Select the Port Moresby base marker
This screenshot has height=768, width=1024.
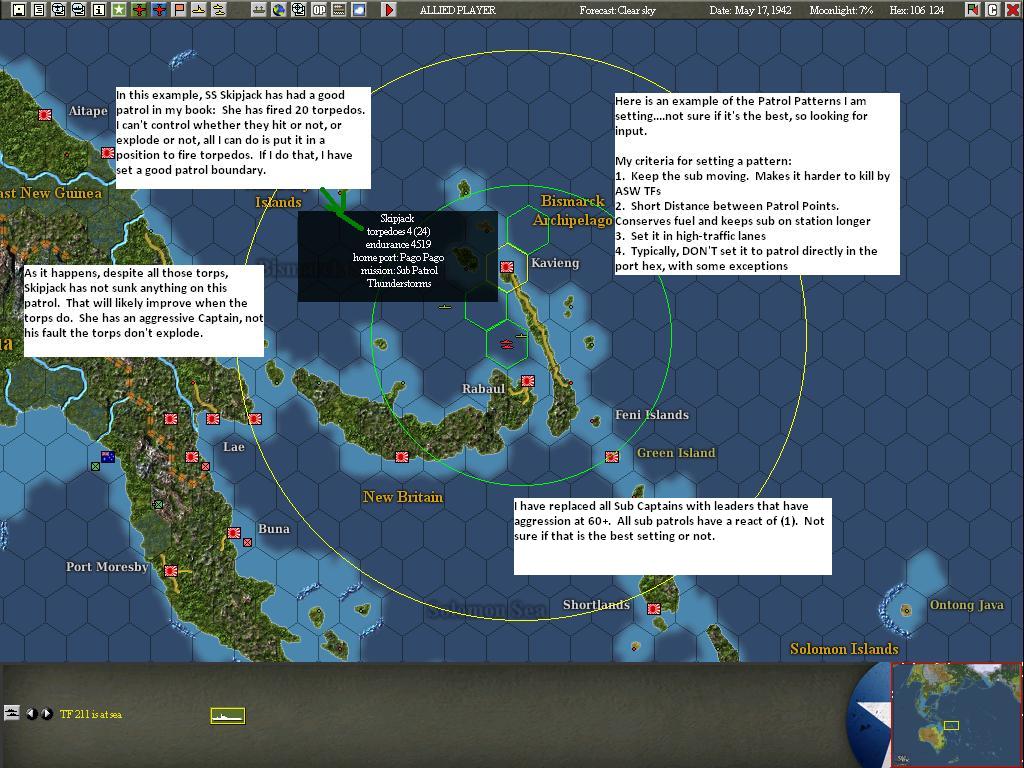[171, 571]
